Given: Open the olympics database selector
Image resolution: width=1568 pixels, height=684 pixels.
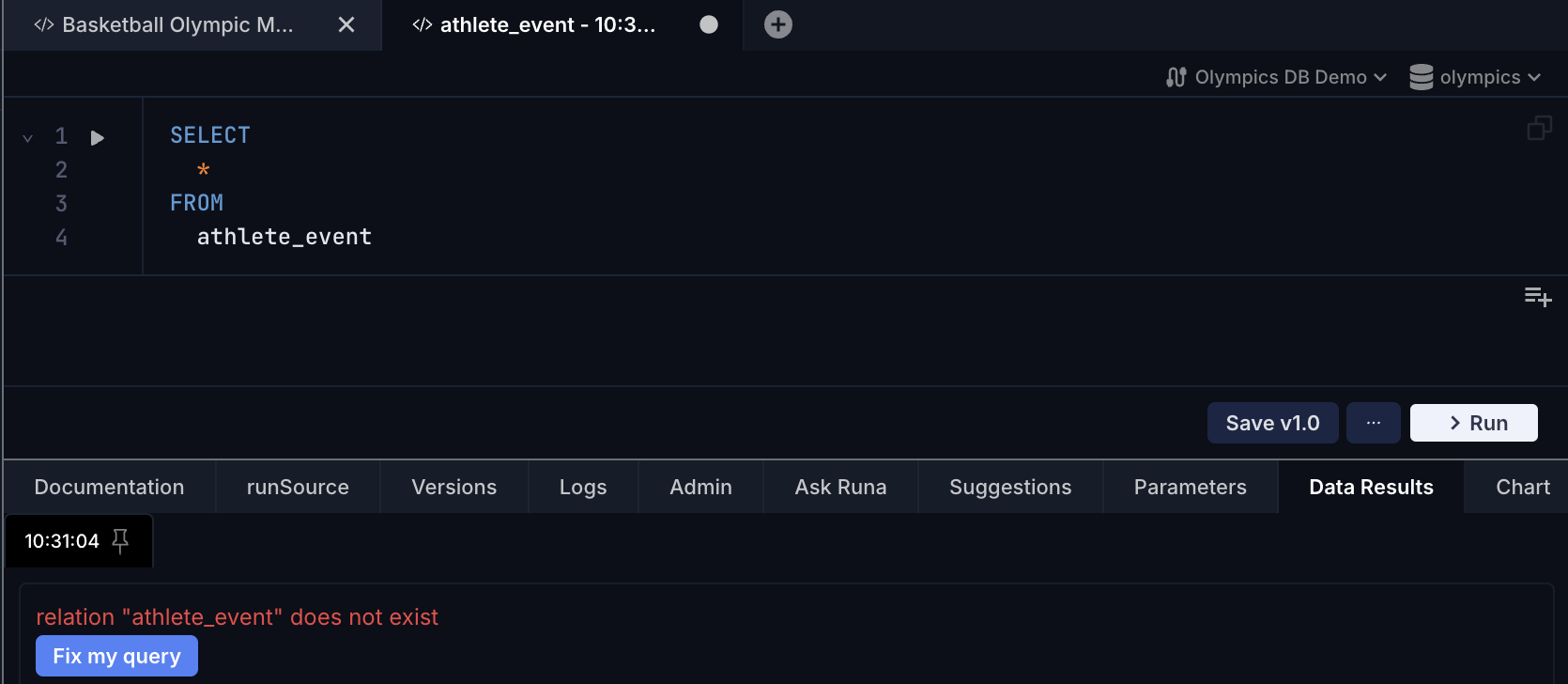Looking at the screenshot, I should [1475, 77].
